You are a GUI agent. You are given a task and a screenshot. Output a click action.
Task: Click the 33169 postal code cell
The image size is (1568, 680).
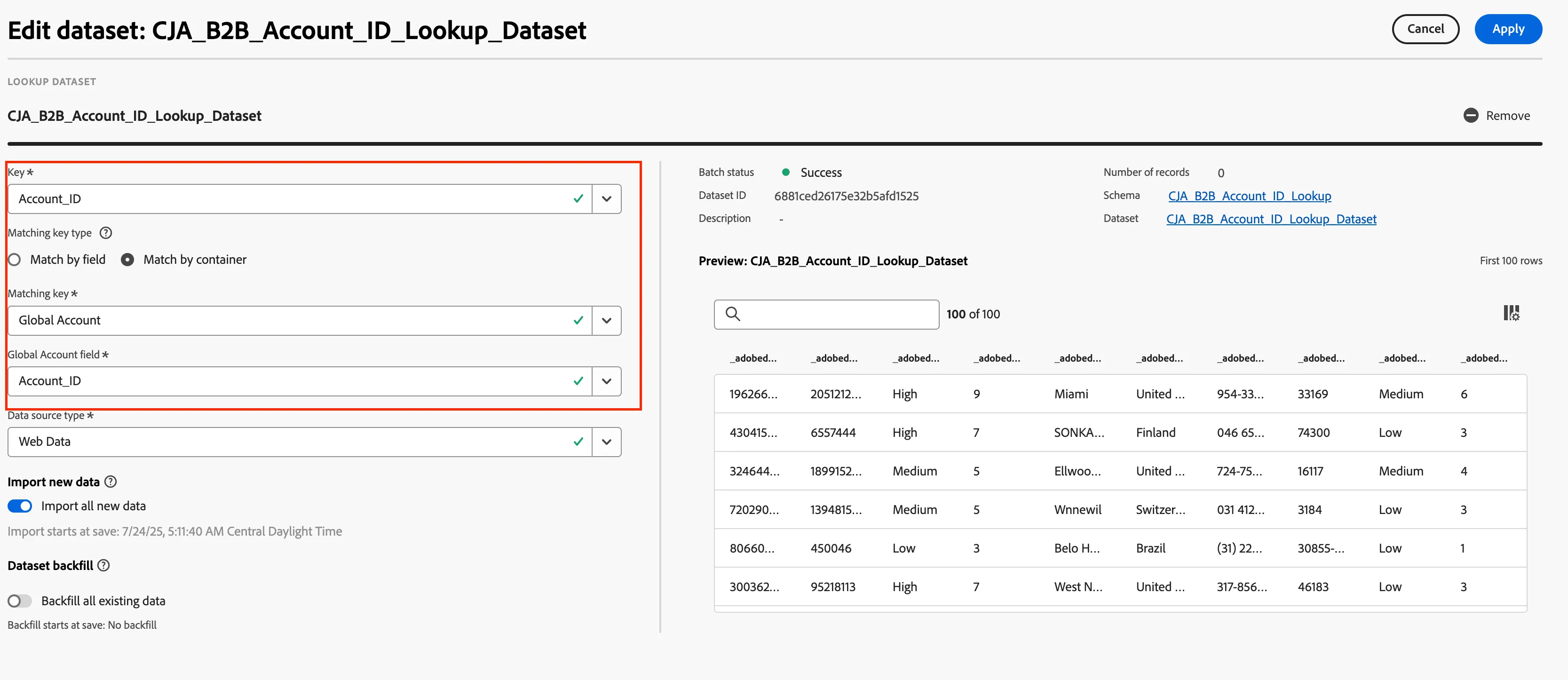pyautogui.click(x=1313, y=395)
